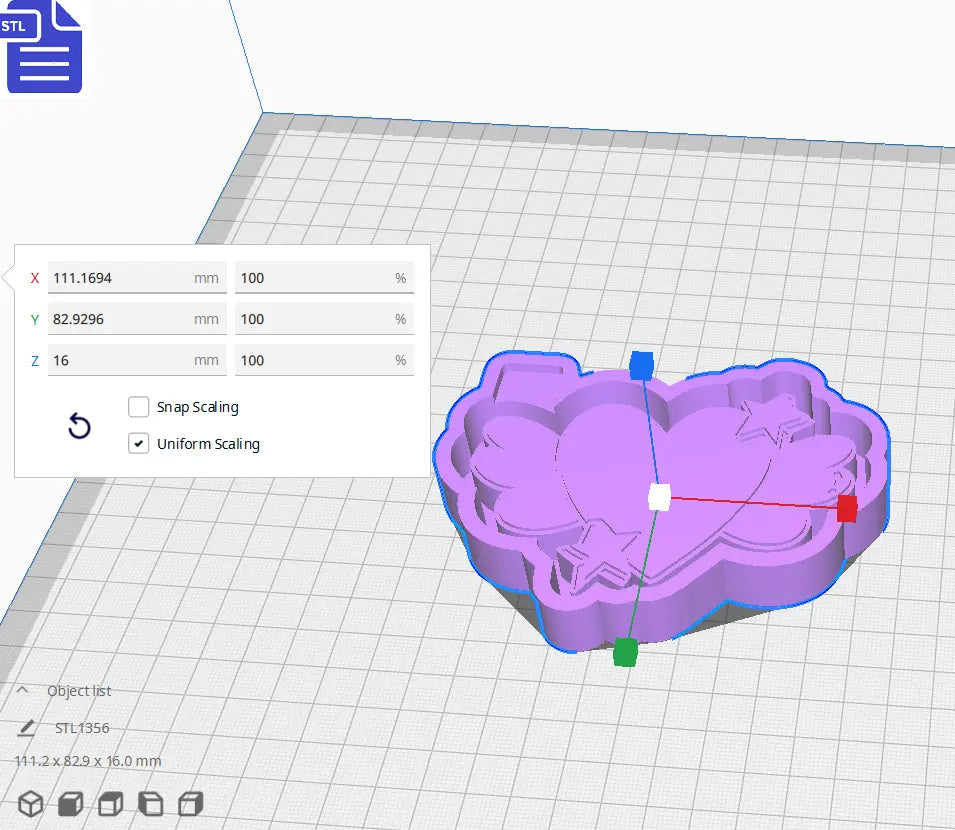Disable Uniform Scaling
The height and width of the screenshot is (830, 955).
pyautogui.click(x=138, y=443)
